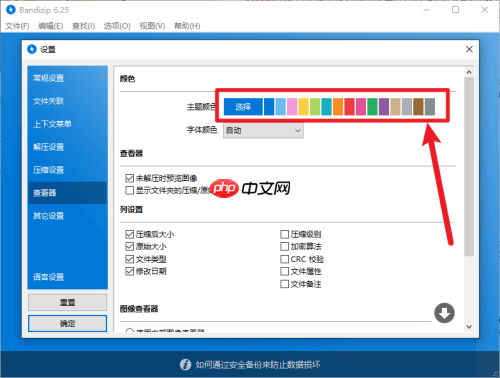
Task: Open 帮助(H) menu
Action: pos(187,26)
